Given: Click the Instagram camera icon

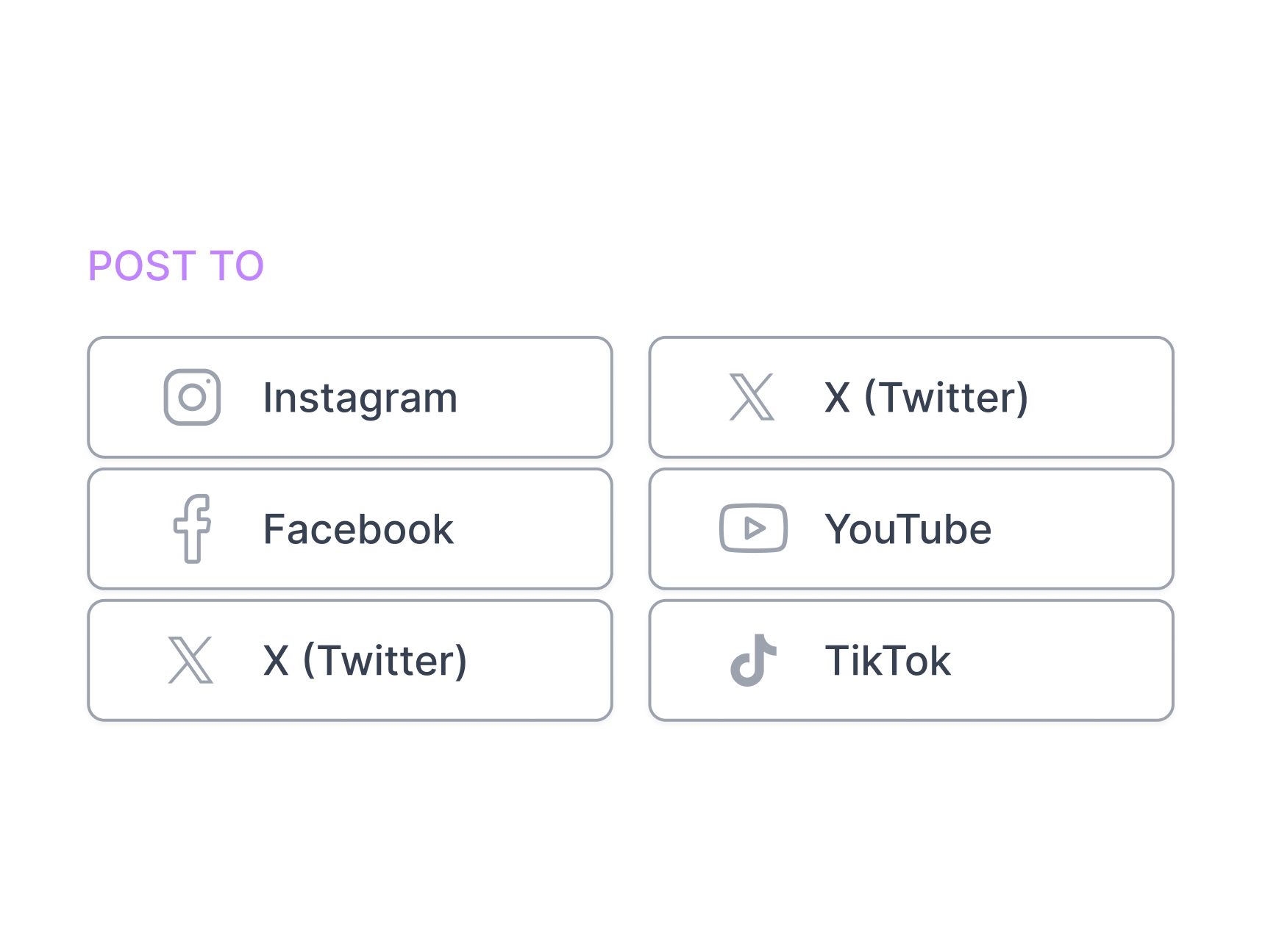Looking at the screenshot, I should tap(193, 397).
